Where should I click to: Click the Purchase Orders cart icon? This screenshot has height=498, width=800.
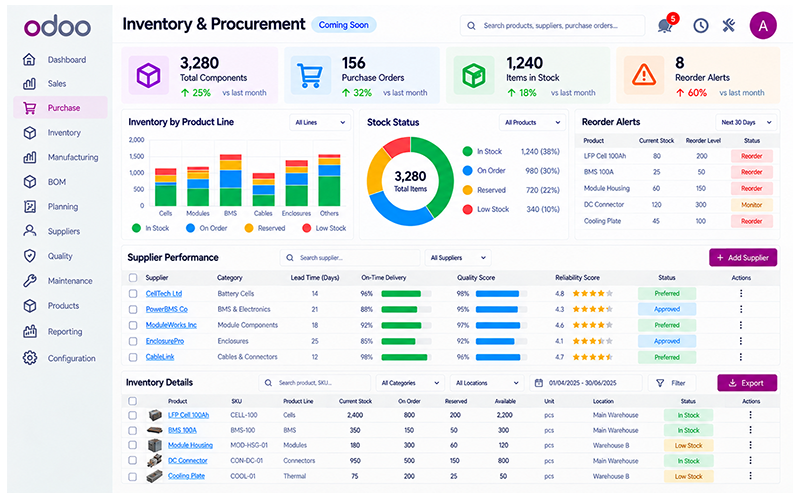coord(310,76)
